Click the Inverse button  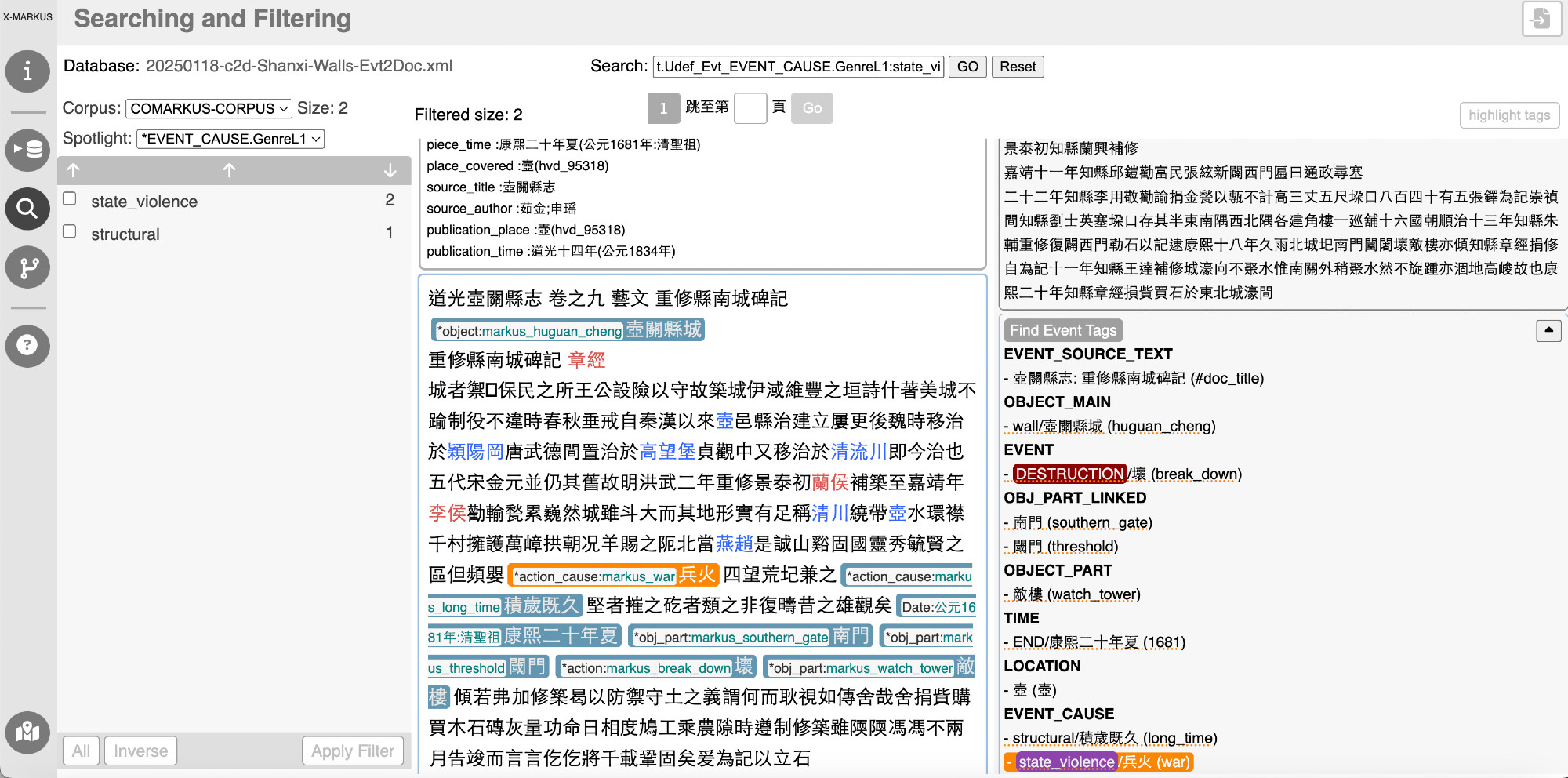140,751
